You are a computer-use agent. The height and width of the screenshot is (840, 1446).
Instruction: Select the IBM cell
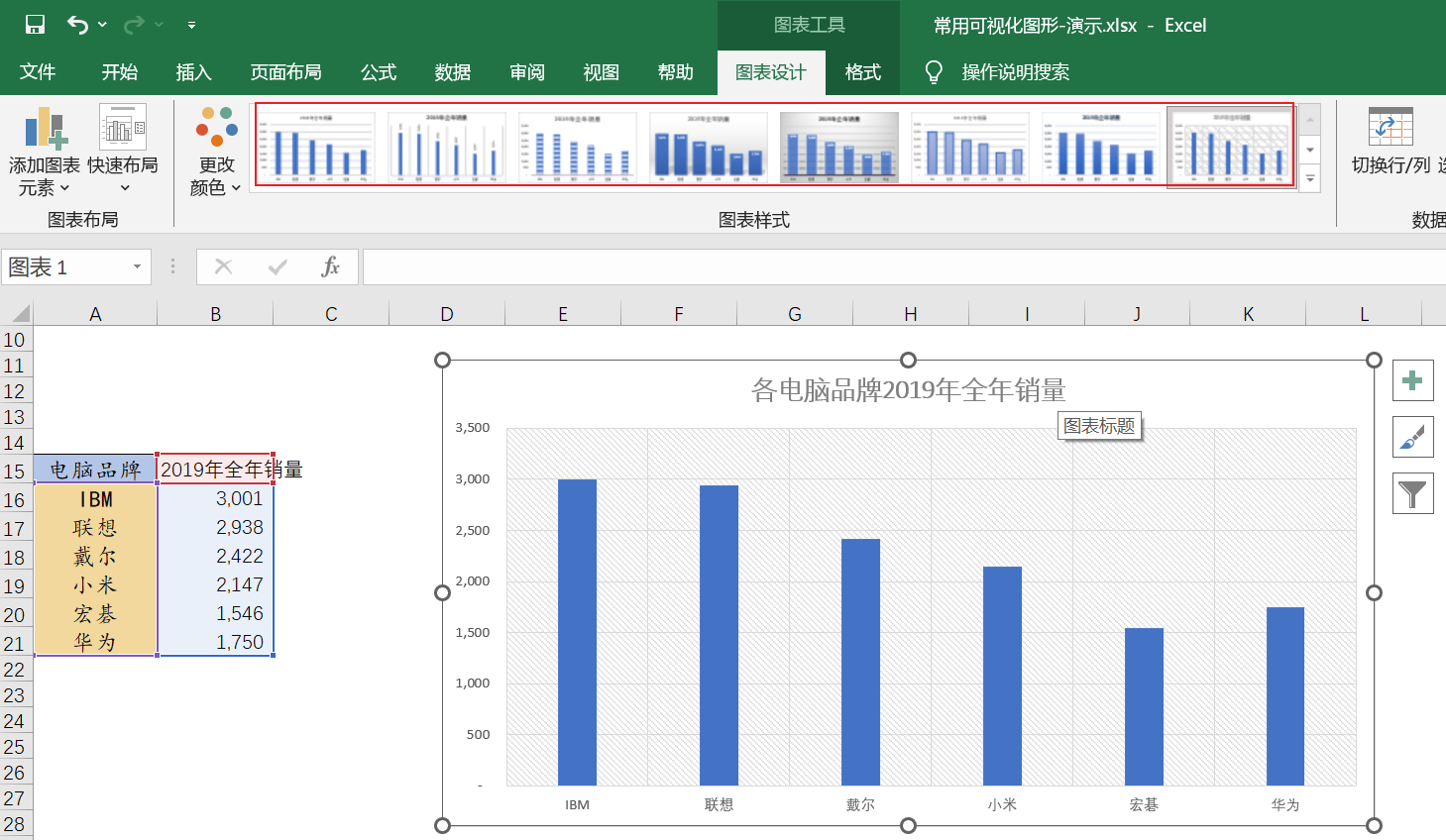(95, 499)
